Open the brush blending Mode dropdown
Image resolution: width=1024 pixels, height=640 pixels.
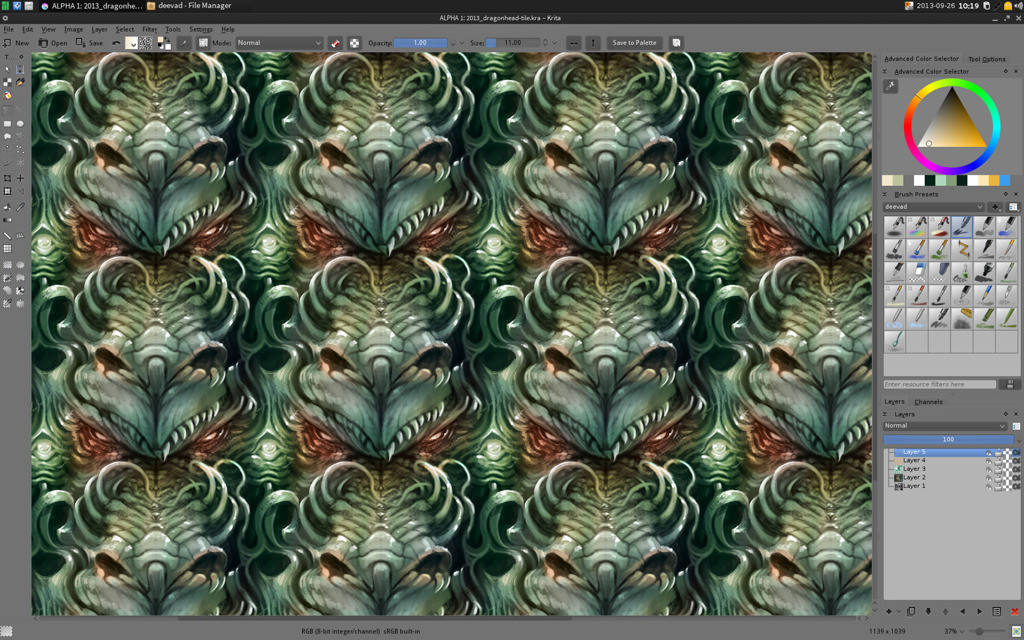279,43
